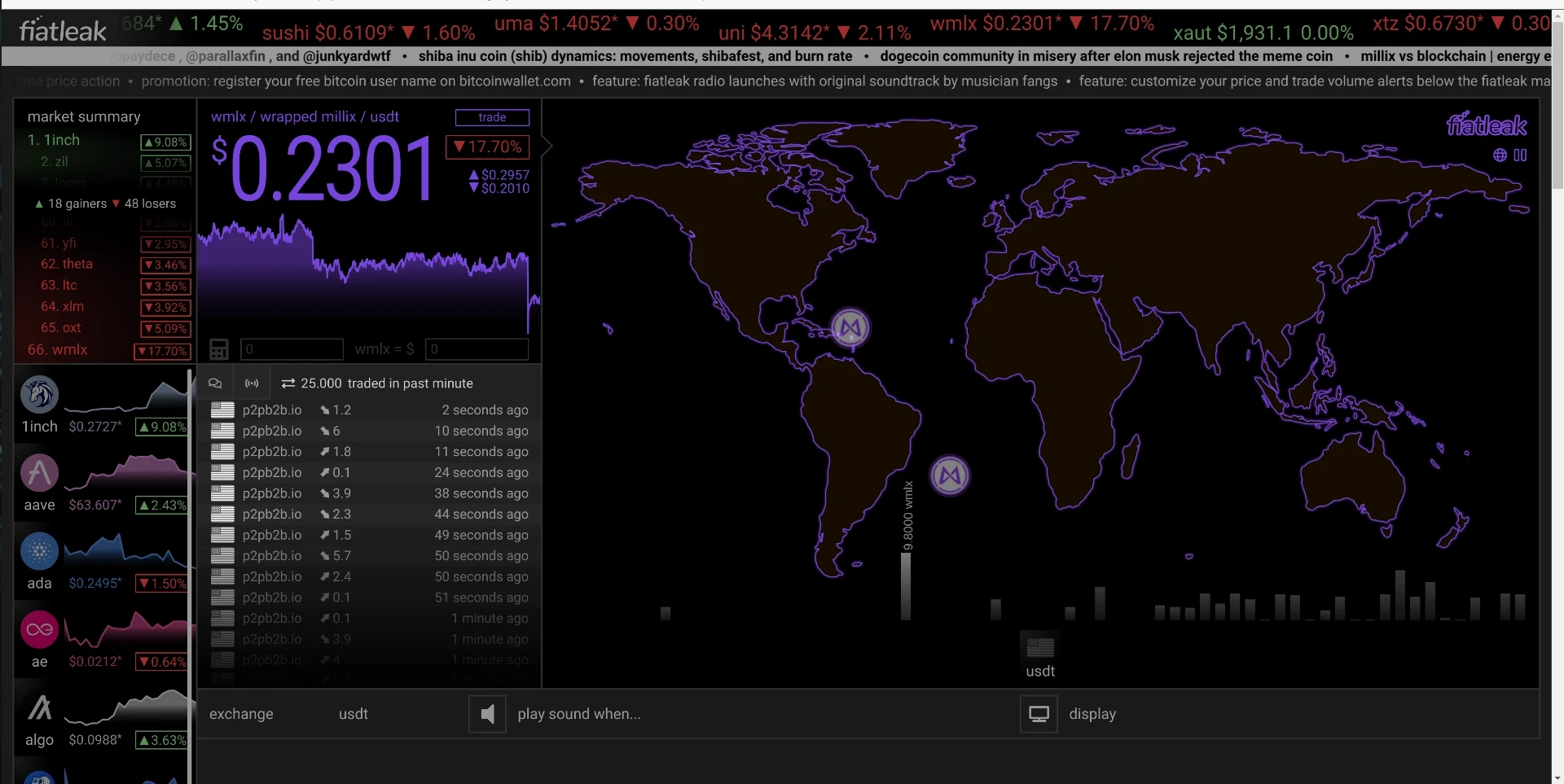Switch to the live broadcast signal tab
The height and width of the screenshot is (784, 1564).
(x=252, y=383)
